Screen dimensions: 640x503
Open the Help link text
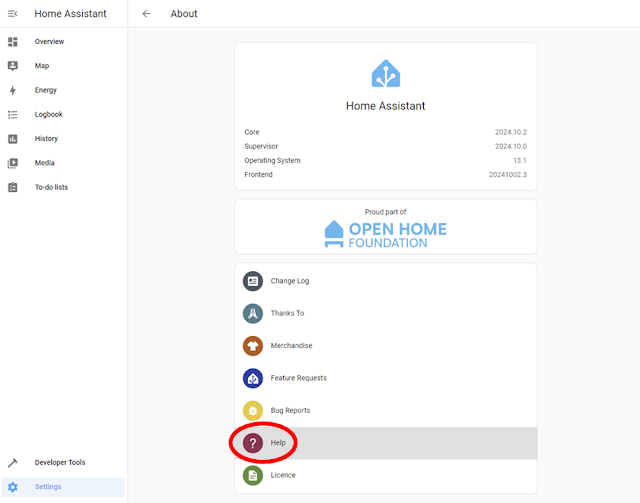(x=278, y=443)
